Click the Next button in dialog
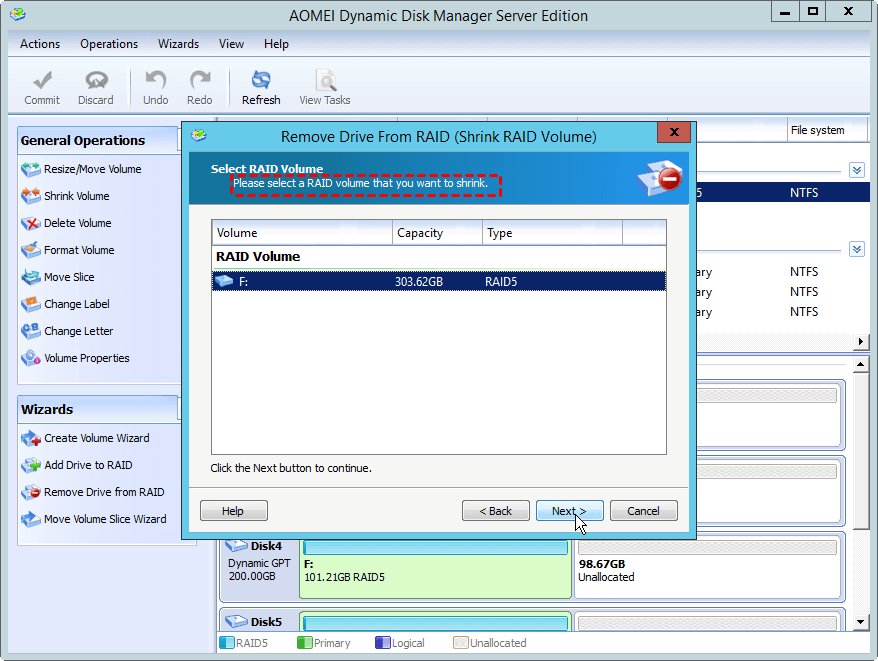Screen dimensions: 878x661 click(569, 511)
